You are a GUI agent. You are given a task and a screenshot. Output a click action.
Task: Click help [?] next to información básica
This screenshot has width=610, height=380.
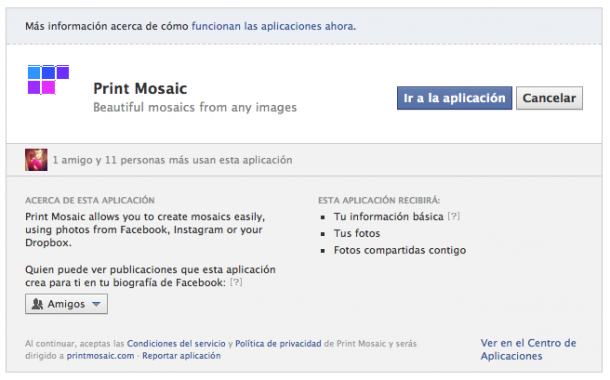click(x=454, y=216)
